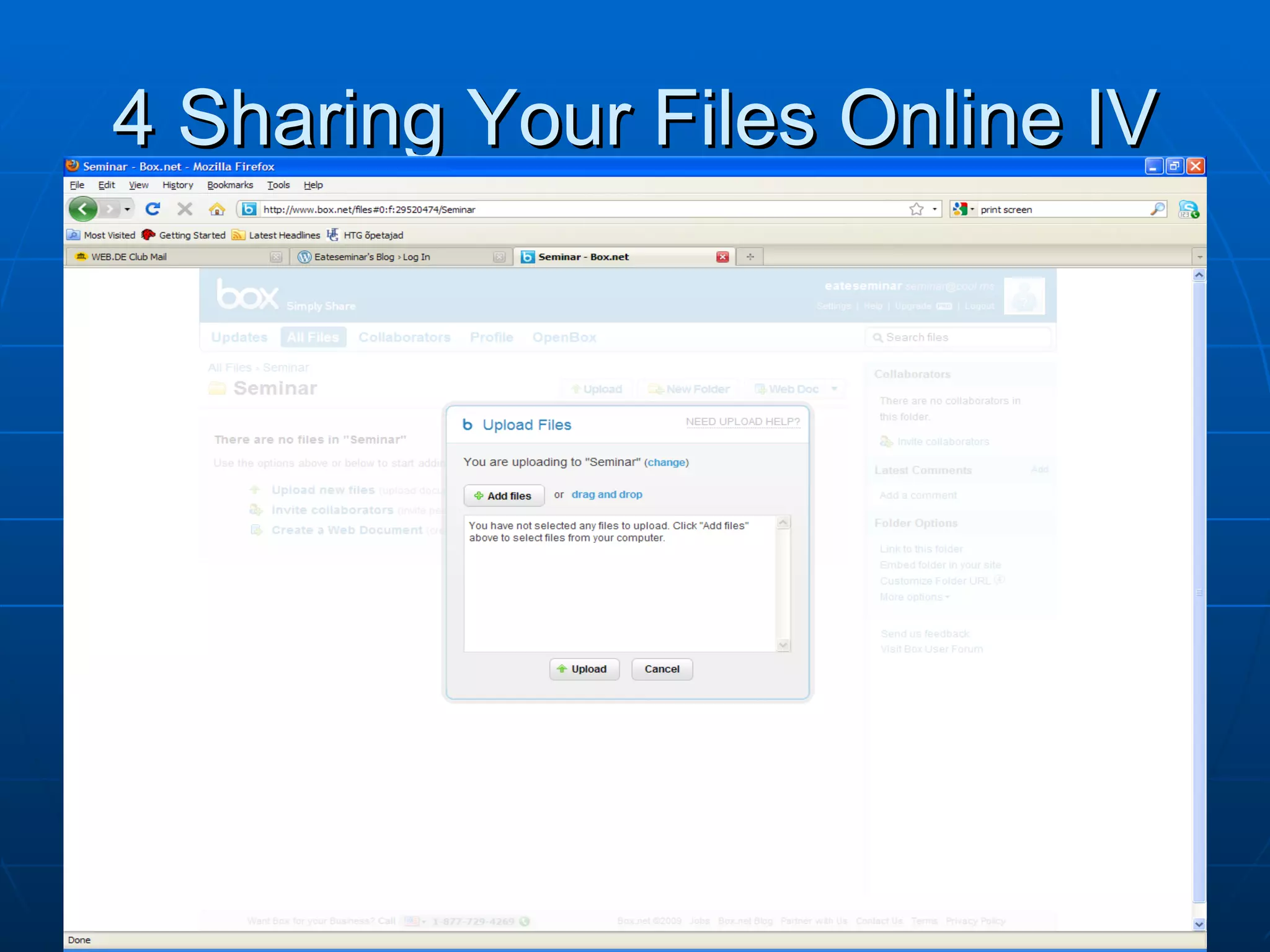Click the drag and drop link

(x=606, y=494)
